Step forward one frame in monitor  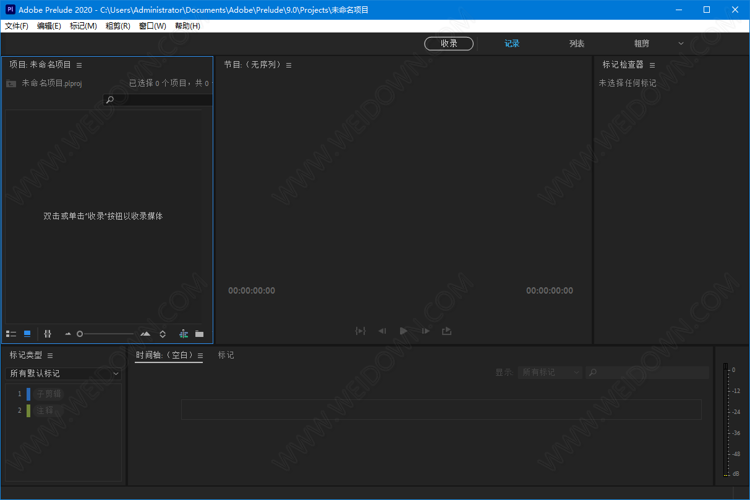coord(425,331)
